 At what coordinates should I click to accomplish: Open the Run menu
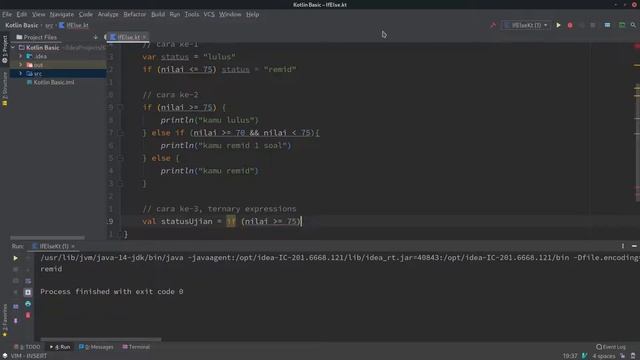coord(175,14)
